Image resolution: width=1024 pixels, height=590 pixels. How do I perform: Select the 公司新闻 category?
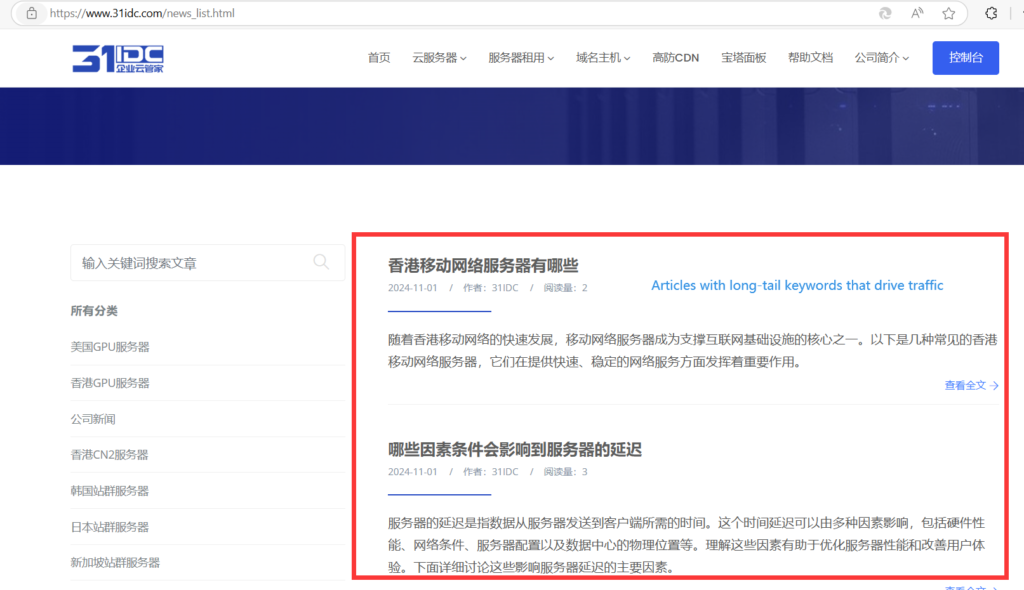[93, 419]
